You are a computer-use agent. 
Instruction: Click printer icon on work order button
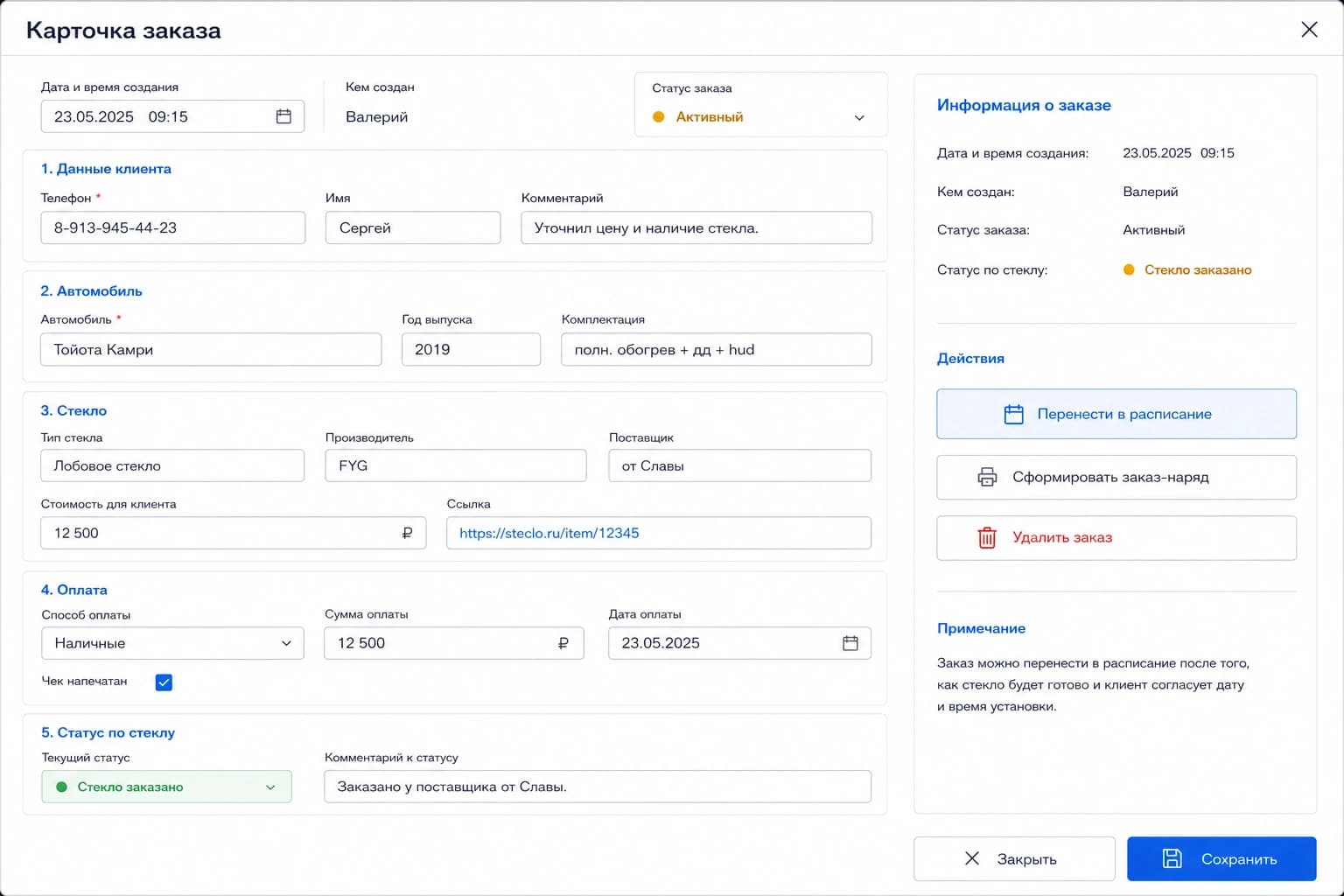[987, 477]
